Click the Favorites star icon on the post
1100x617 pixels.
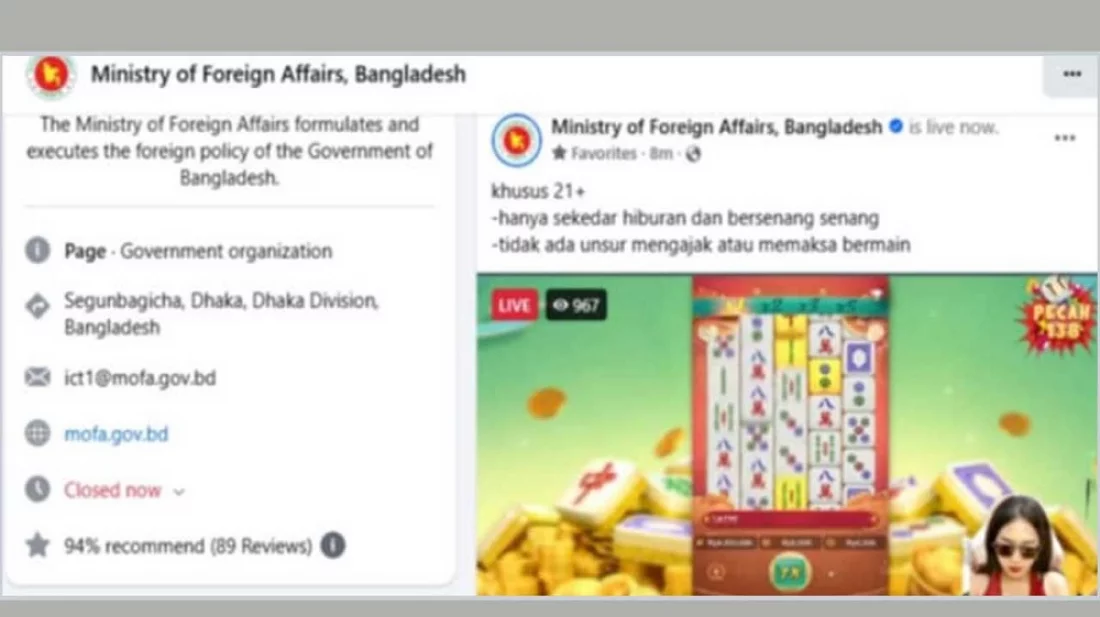point(559,153)
